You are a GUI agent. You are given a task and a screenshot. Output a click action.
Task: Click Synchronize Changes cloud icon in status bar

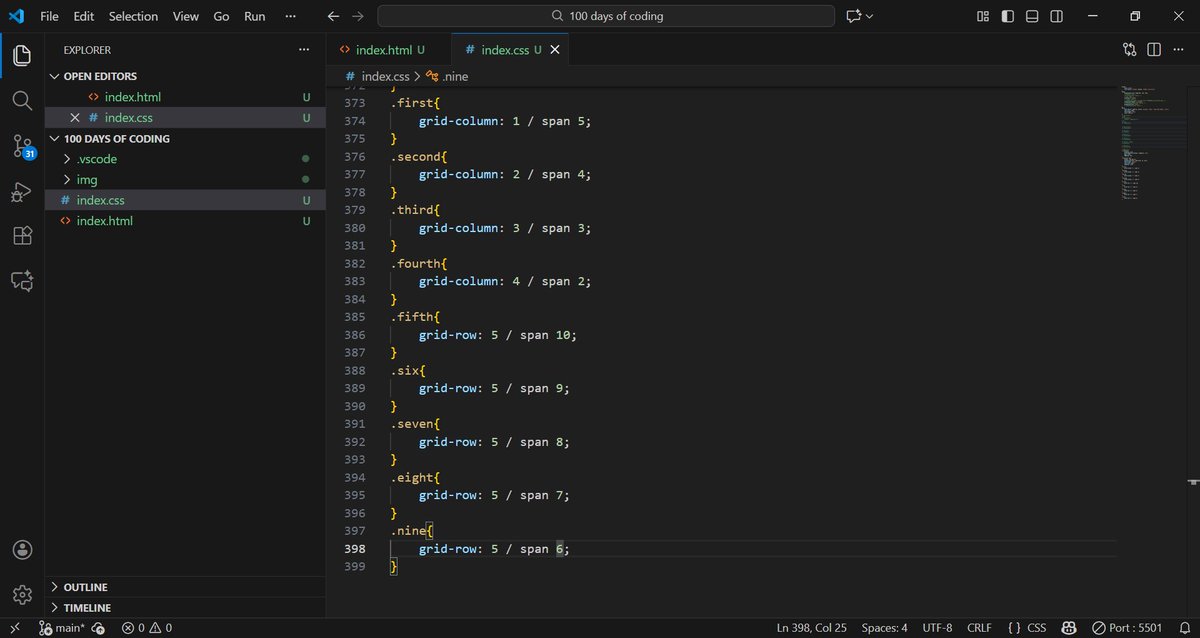[x=98, y=628]
